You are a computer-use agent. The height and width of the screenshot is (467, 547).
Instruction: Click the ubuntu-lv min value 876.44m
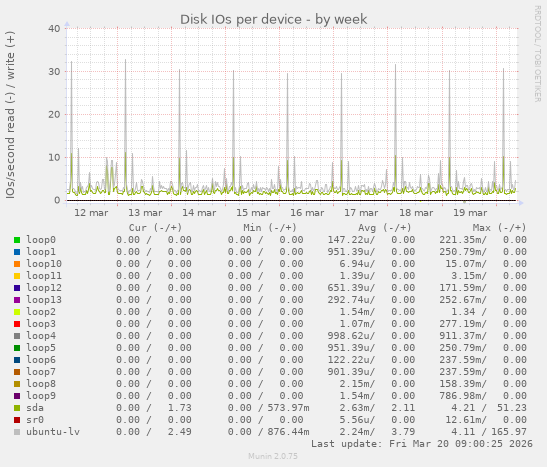pyautogui.click(x=289, y=432)
